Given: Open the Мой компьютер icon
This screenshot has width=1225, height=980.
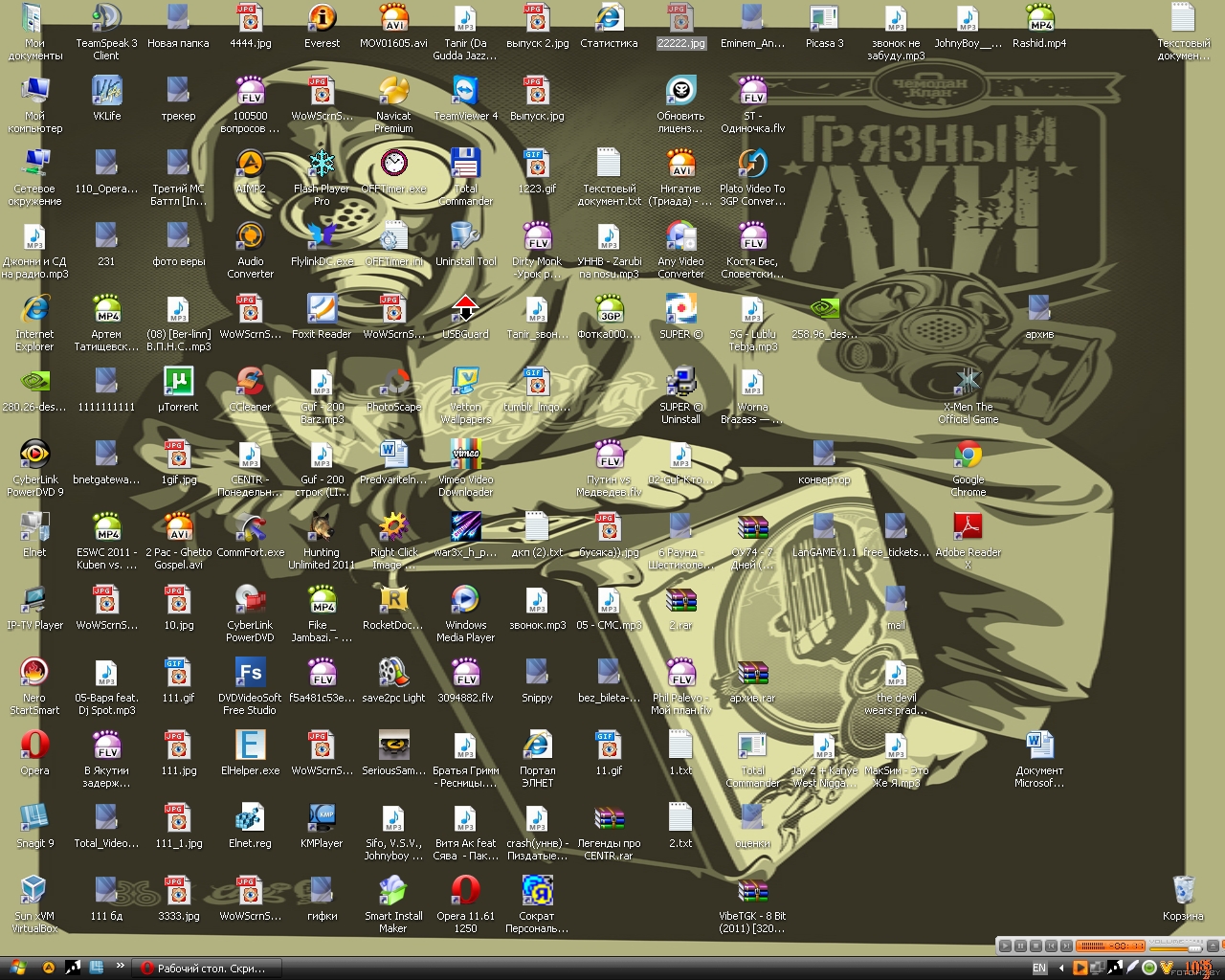Looking at the screenshot, I should pyautogui.click(x=34, y=104).
